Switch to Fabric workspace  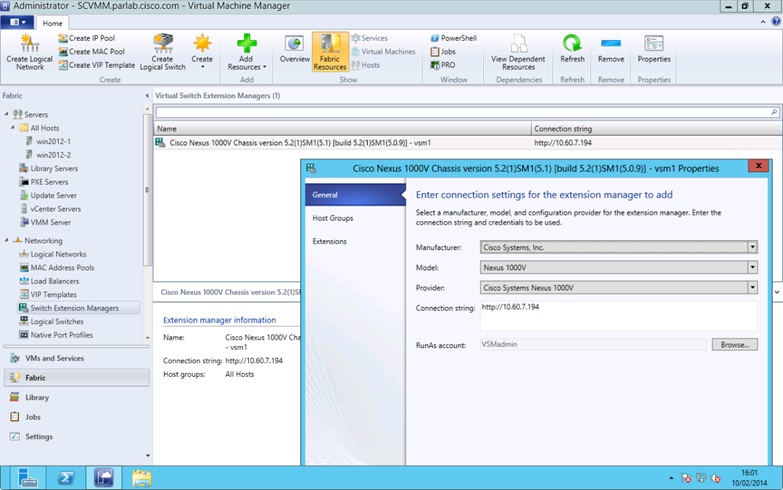click(76, 378)
